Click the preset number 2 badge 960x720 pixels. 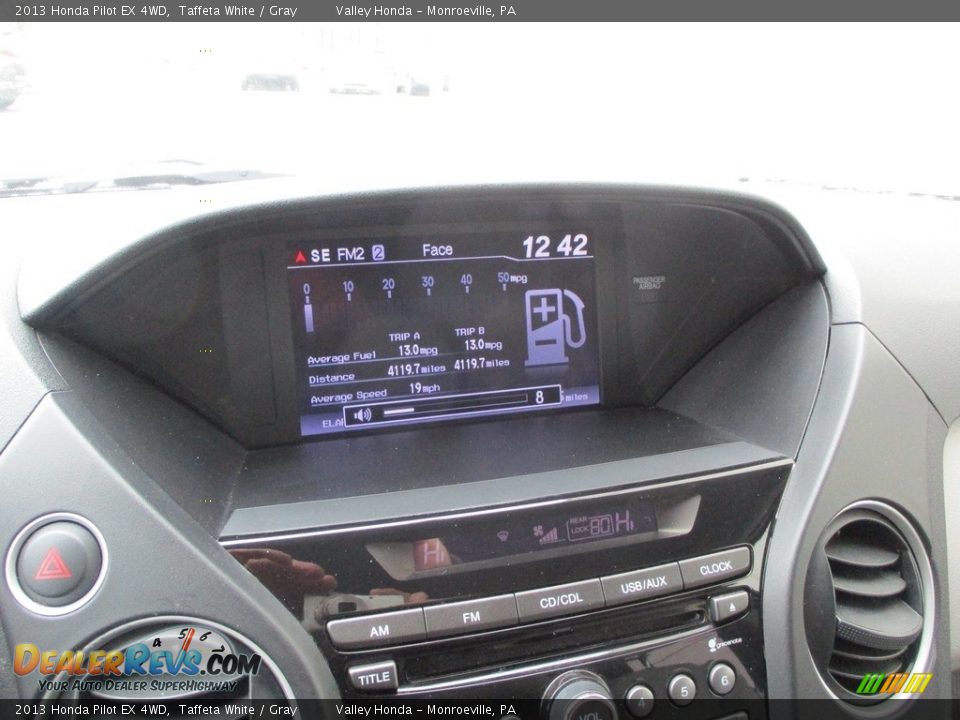(x=378, y=252)
